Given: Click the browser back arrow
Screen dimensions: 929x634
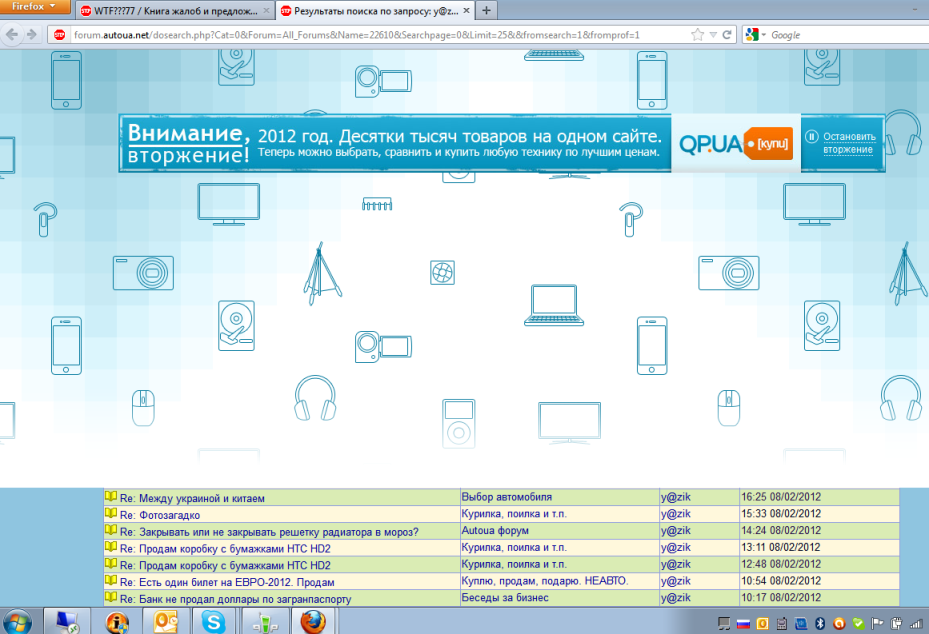Looking at the screenshot, I should point(15,35).
